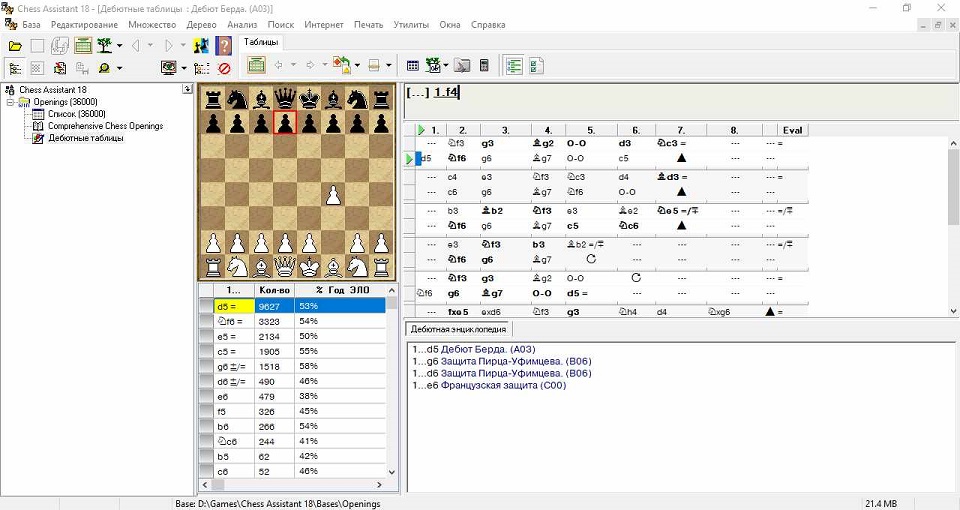The image size is (960, 510).
Task: Open dropdown next to colored shapes icon
Action: (x=357, y=65)
